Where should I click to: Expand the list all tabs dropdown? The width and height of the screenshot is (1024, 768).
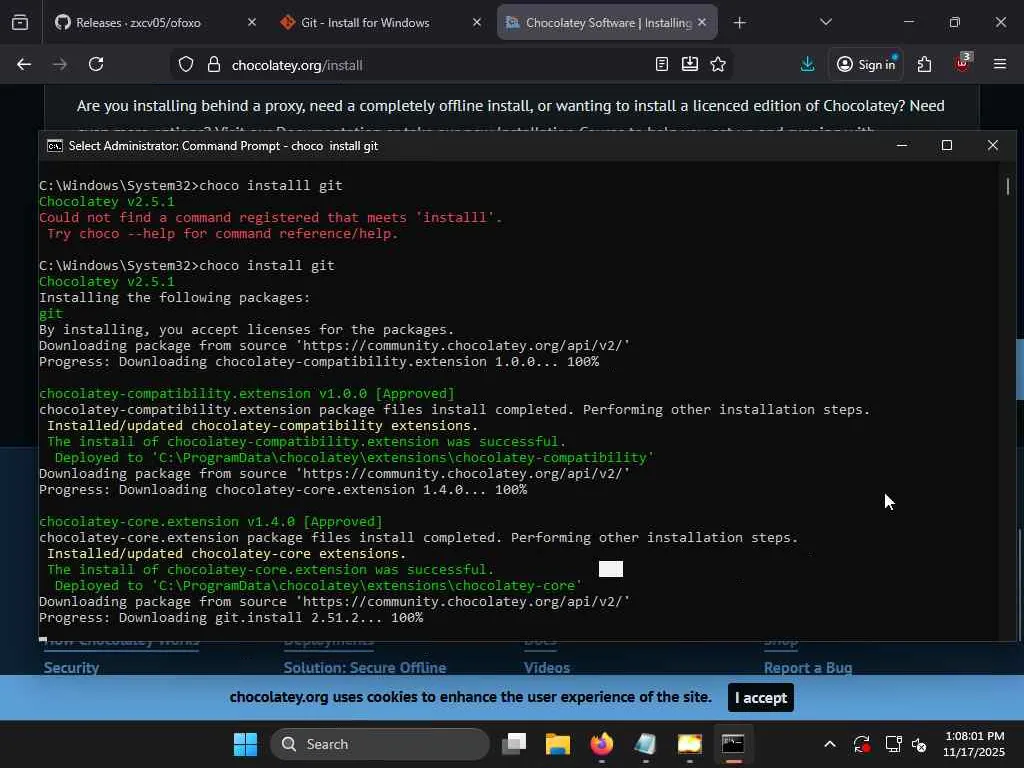tap(825, 22)
